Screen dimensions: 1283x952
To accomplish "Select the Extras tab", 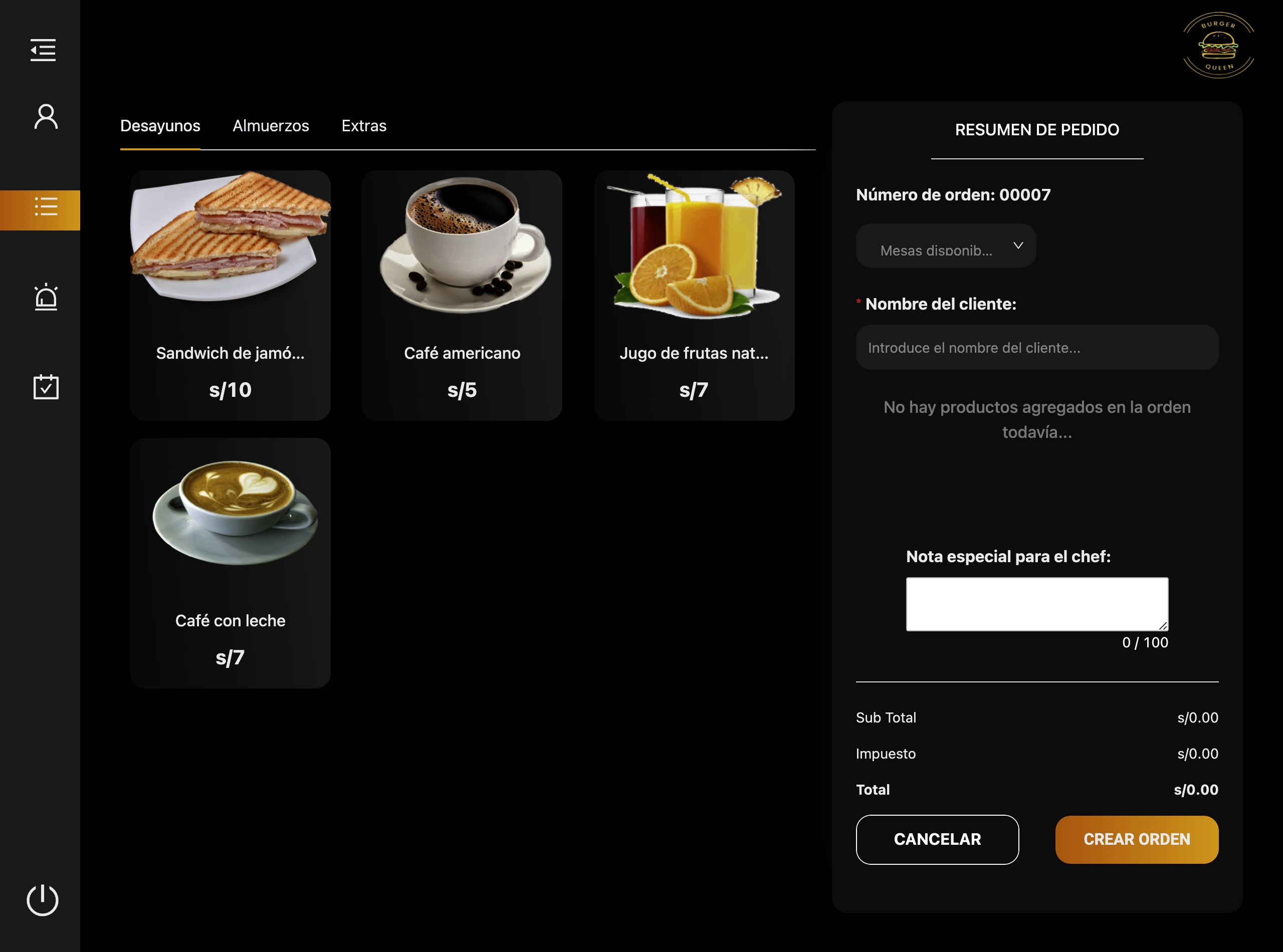I will 363,125.
